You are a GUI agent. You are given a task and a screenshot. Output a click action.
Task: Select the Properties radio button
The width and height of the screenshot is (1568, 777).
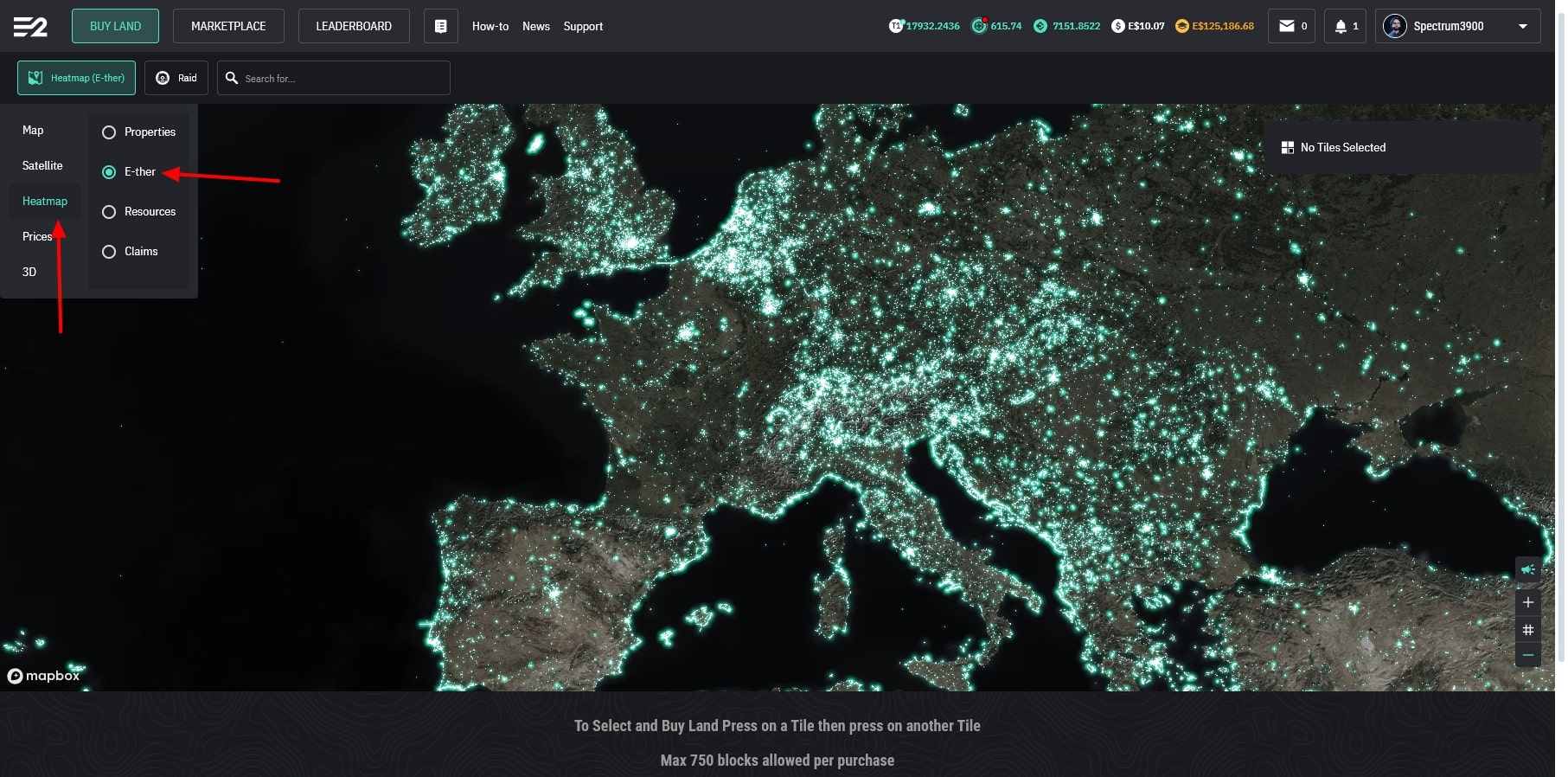pyautogui.click(x=109, y=132)
